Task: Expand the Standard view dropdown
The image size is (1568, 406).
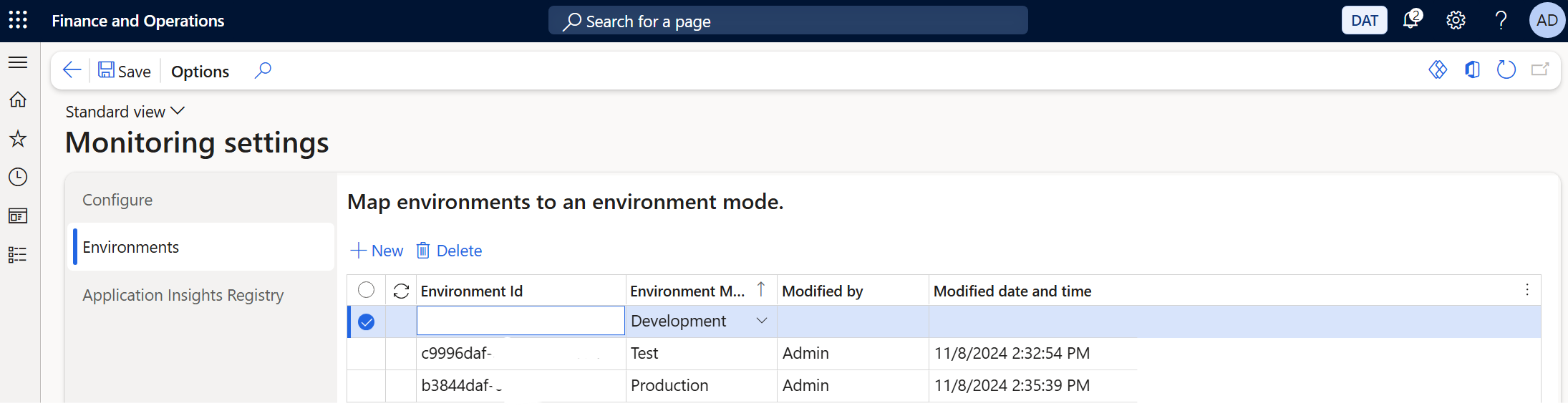Action: pos(125,112)
